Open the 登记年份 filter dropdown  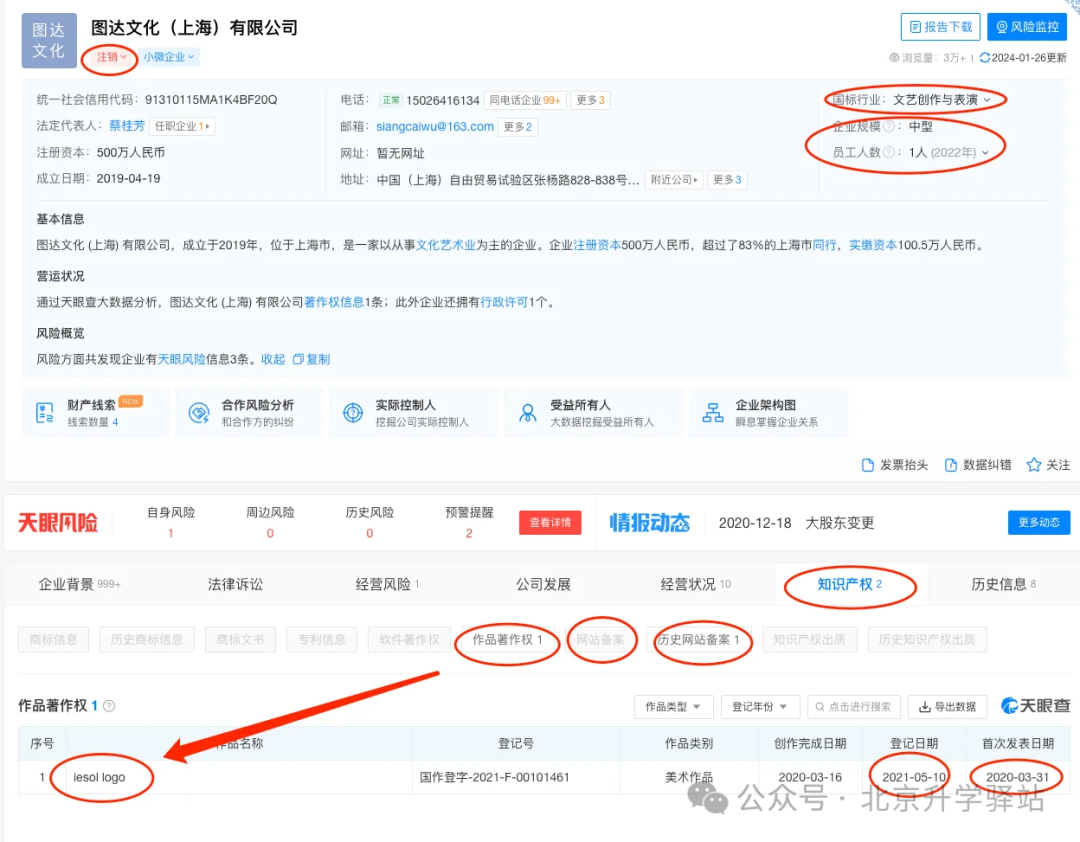coord(760,707)
